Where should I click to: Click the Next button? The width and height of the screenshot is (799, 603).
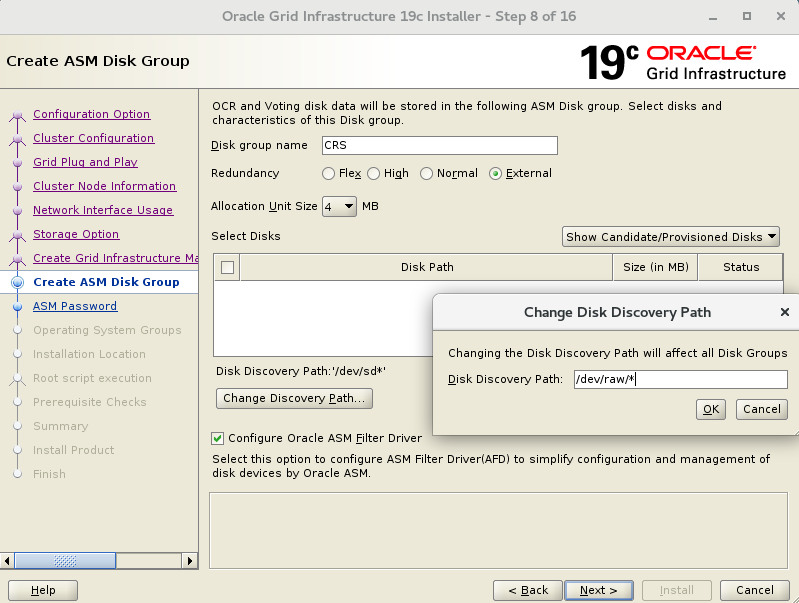[x=599, y=590]
